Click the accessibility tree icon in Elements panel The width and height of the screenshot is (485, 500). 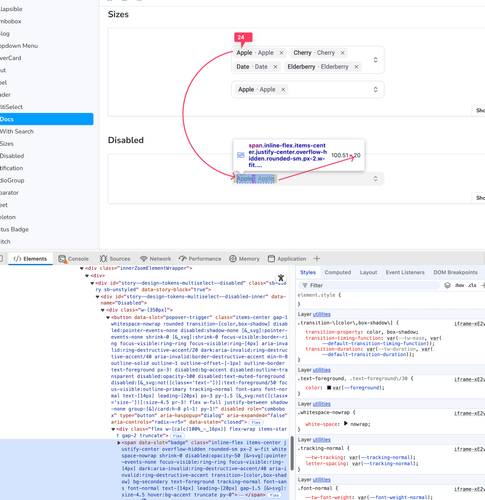tap(281, 278)
